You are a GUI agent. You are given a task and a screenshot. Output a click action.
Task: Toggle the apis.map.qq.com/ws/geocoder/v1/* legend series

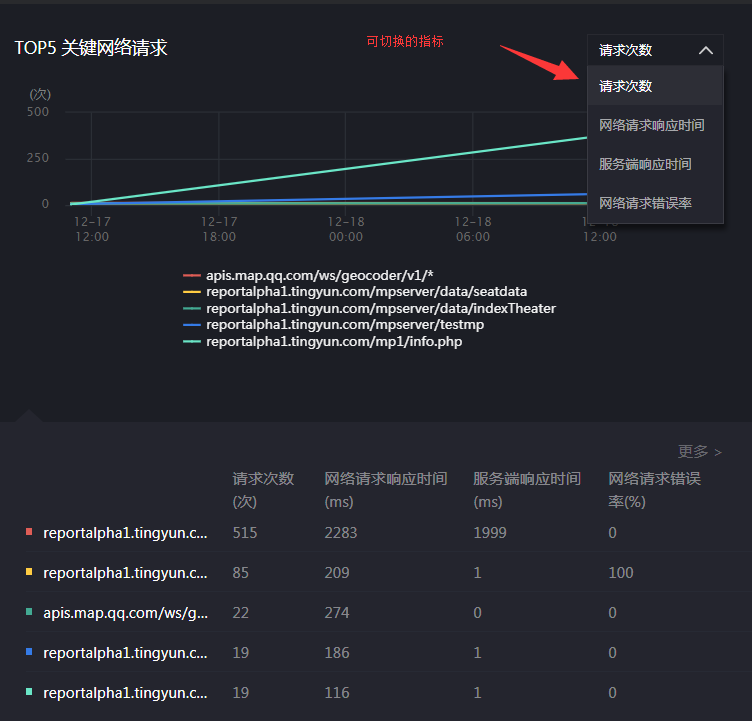[318, 275]
